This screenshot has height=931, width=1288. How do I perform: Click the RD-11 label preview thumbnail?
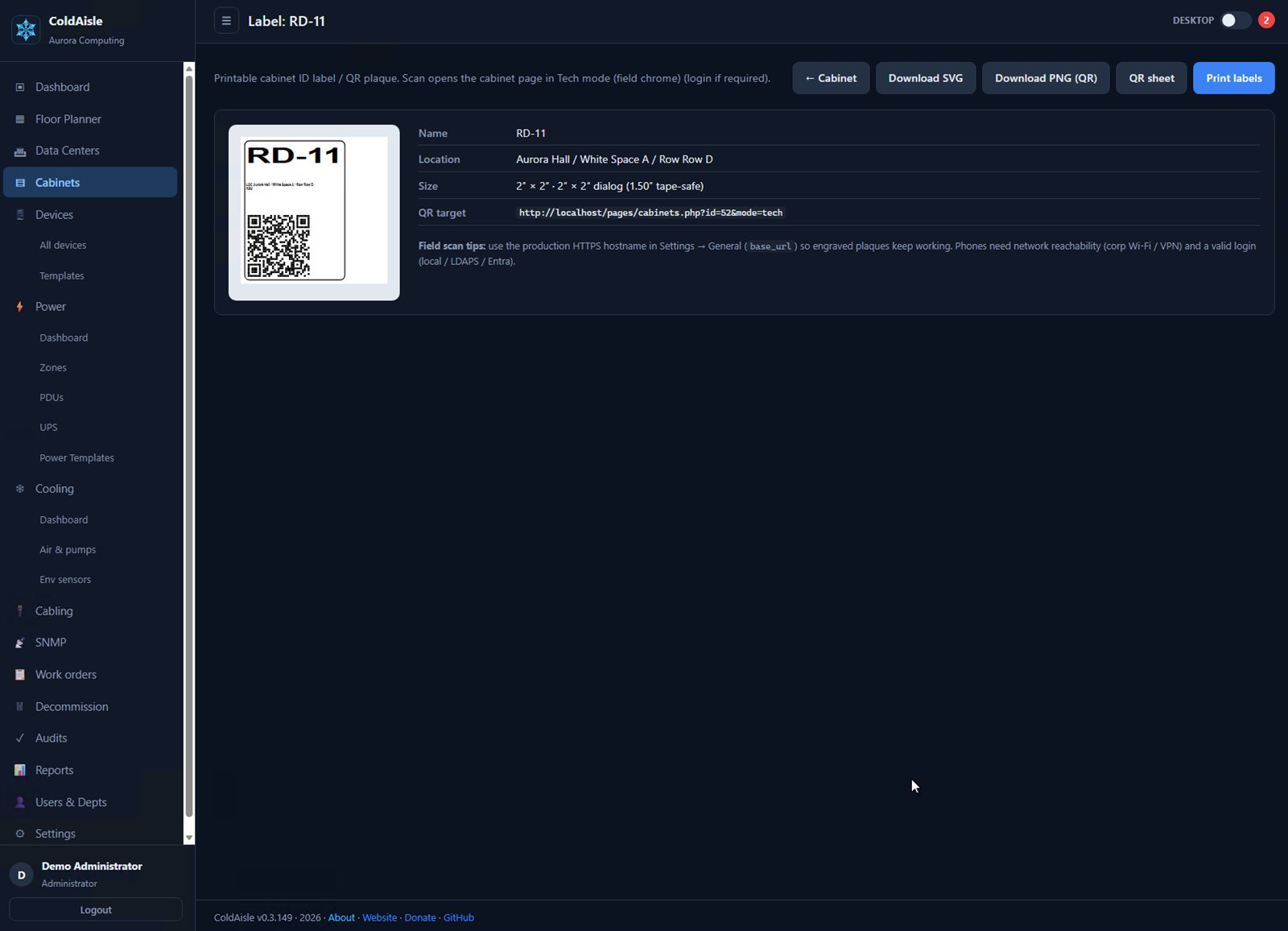tap(314, 213)
